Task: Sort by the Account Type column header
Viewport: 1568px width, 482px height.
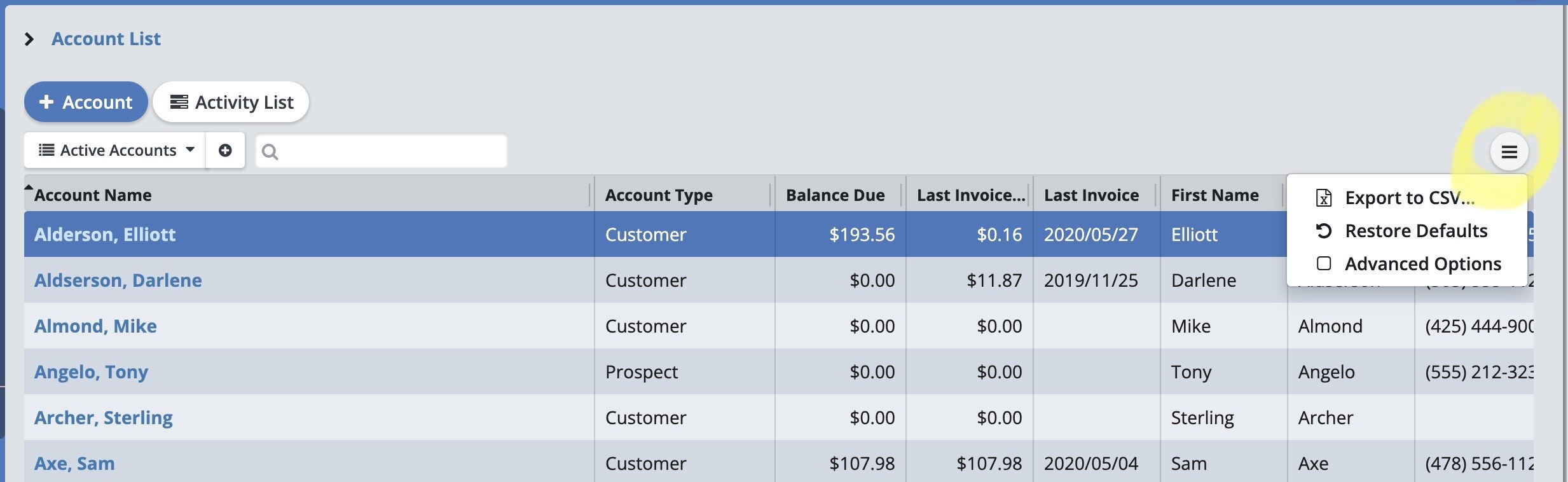Action: coord(659,195)
